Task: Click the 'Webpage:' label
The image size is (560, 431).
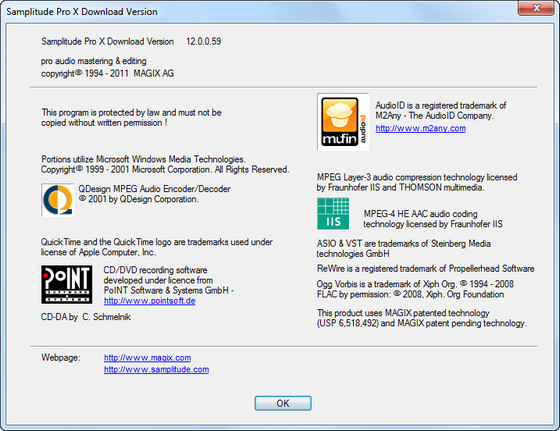Action: coord(61,357)
